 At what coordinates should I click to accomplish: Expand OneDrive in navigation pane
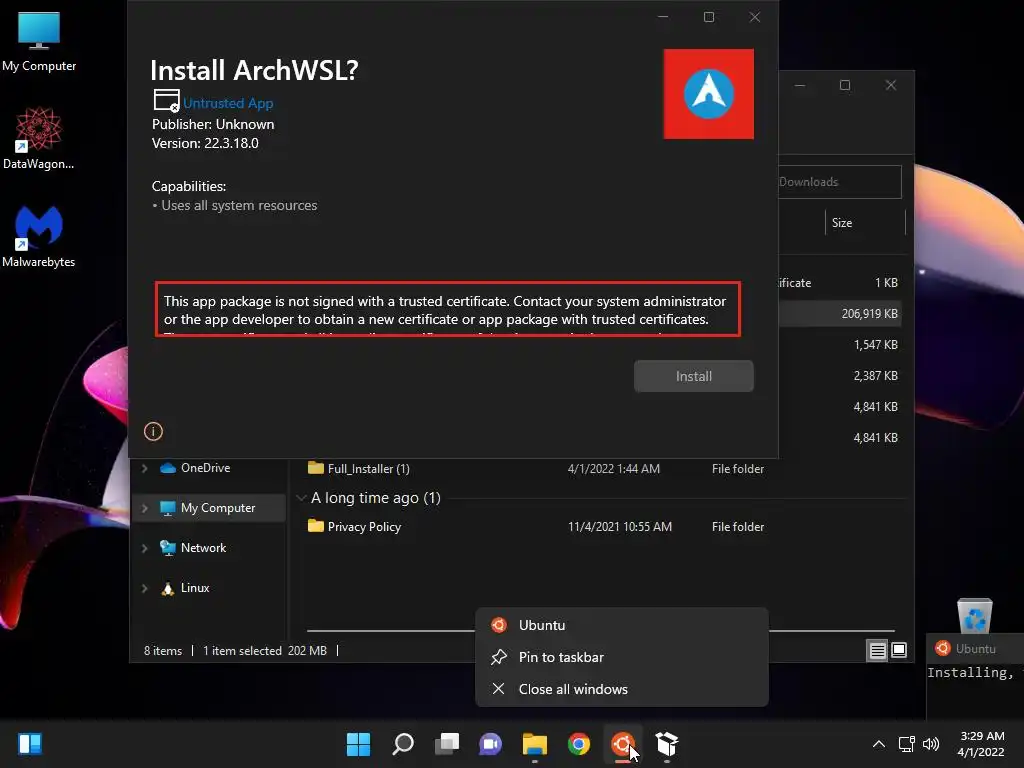pyautogui.click(x=144, y=468)
